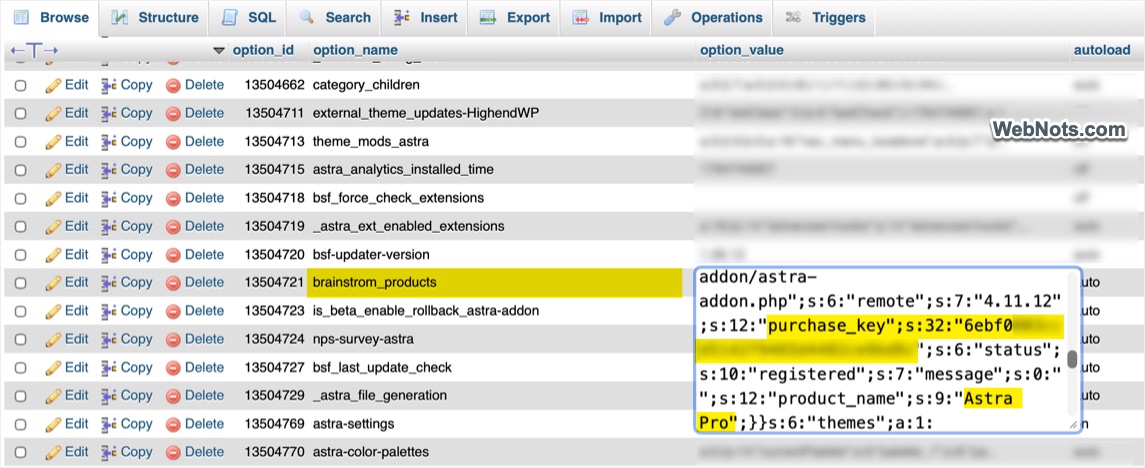This screenshot has height=468, width=1145.
Task: Open the column display options dropdown arrow
Action: tap(218, 50)
